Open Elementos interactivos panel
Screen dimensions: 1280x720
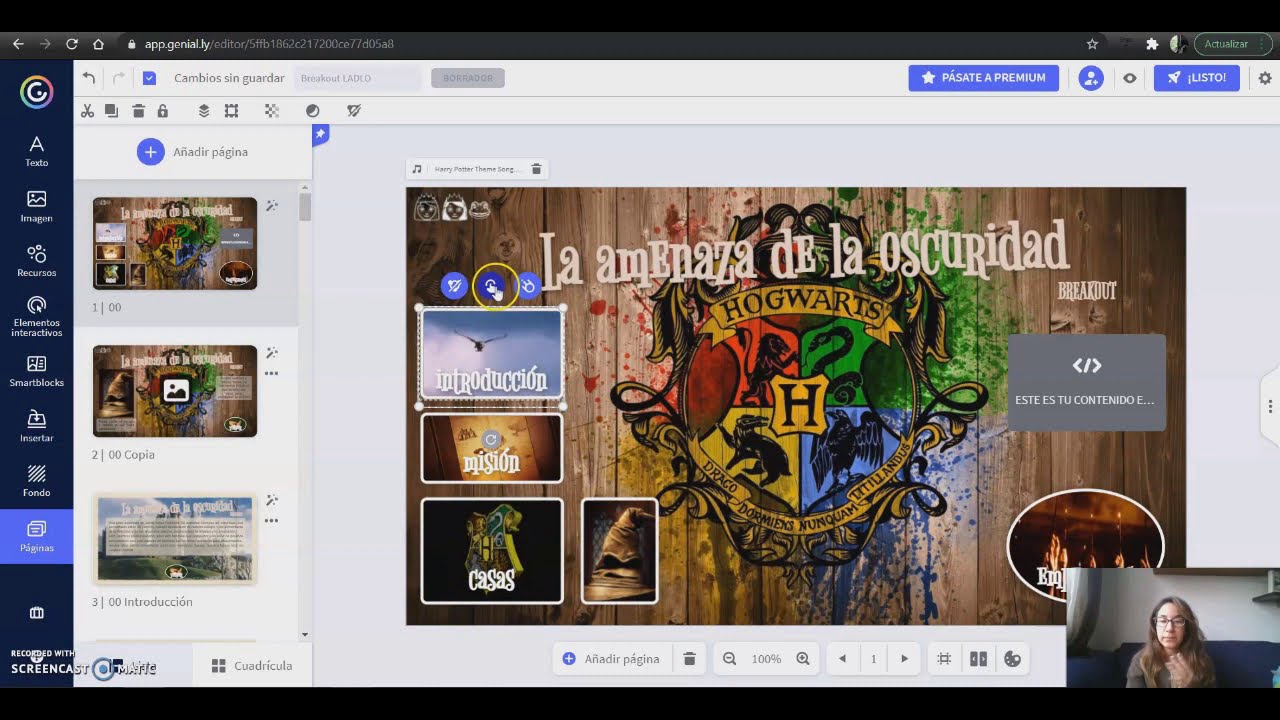coord(36,316)
